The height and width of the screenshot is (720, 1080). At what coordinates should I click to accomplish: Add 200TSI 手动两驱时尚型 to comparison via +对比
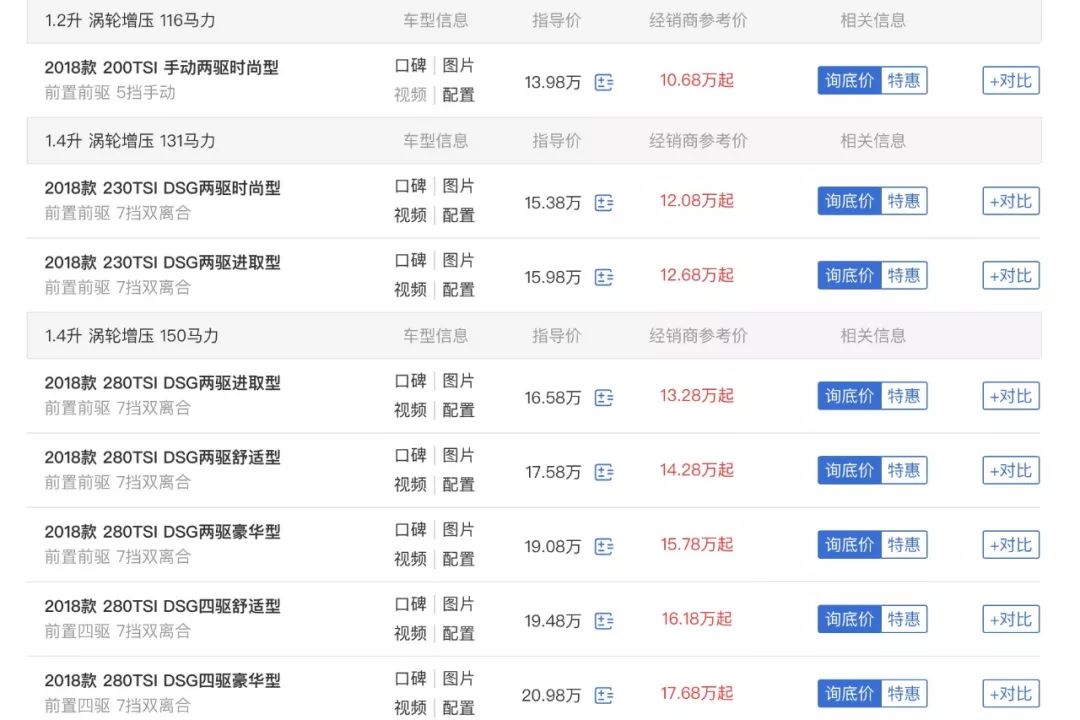(x=1010, y=81)
